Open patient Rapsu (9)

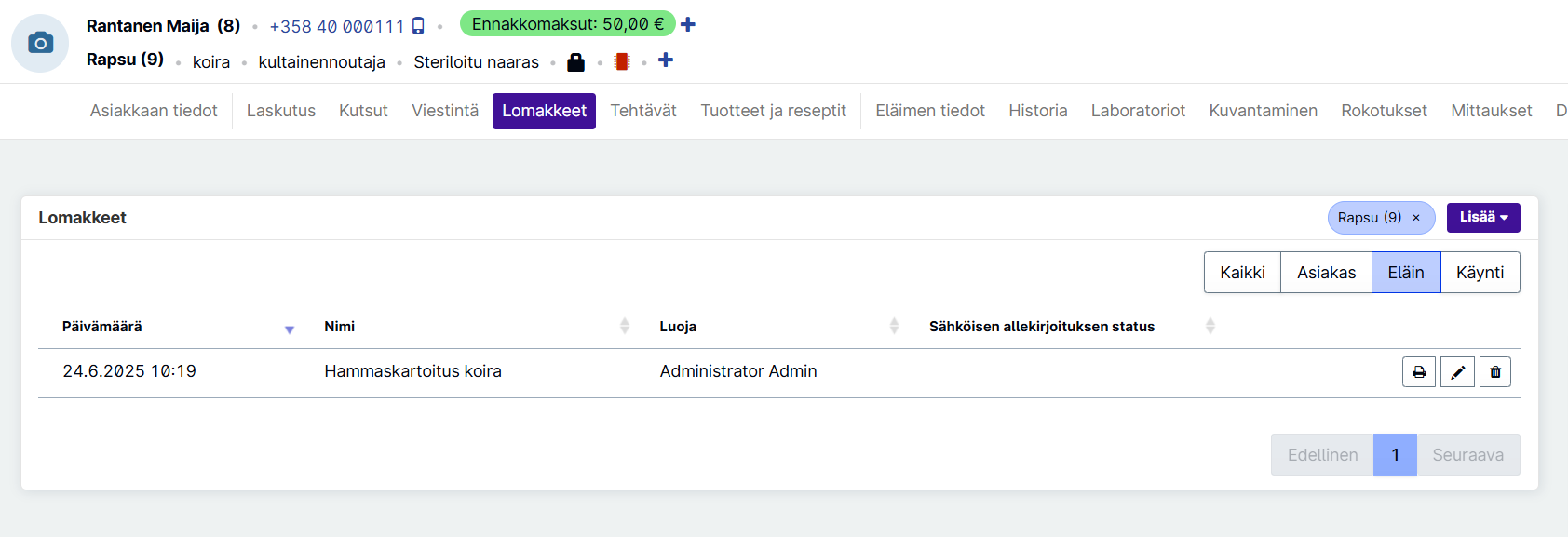(125, 60)
